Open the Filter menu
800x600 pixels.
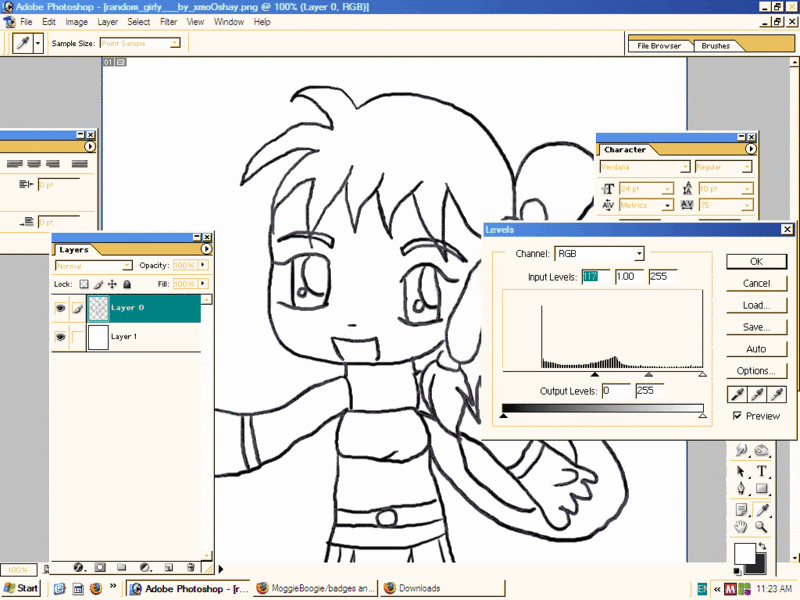pyautogui.click(x=168, y=22)
